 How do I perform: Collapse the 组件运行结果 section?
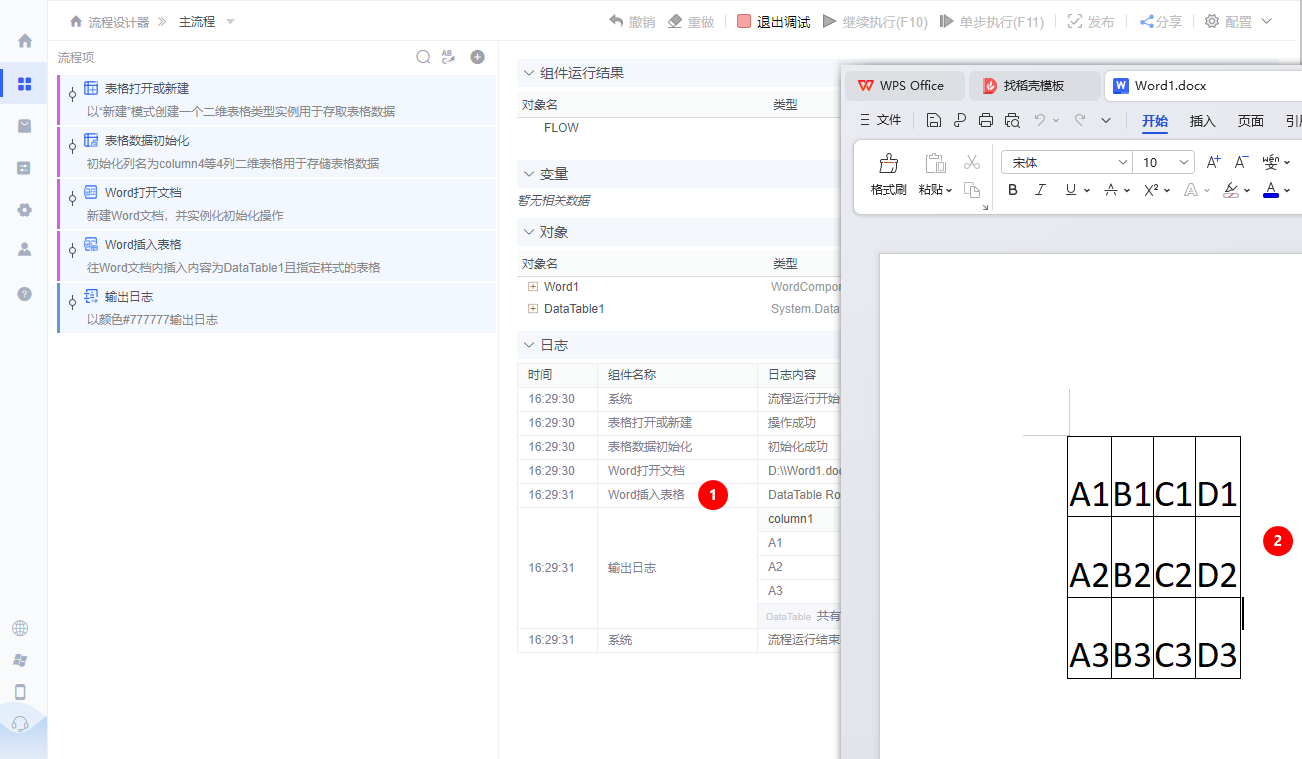(x=528, y=72)
